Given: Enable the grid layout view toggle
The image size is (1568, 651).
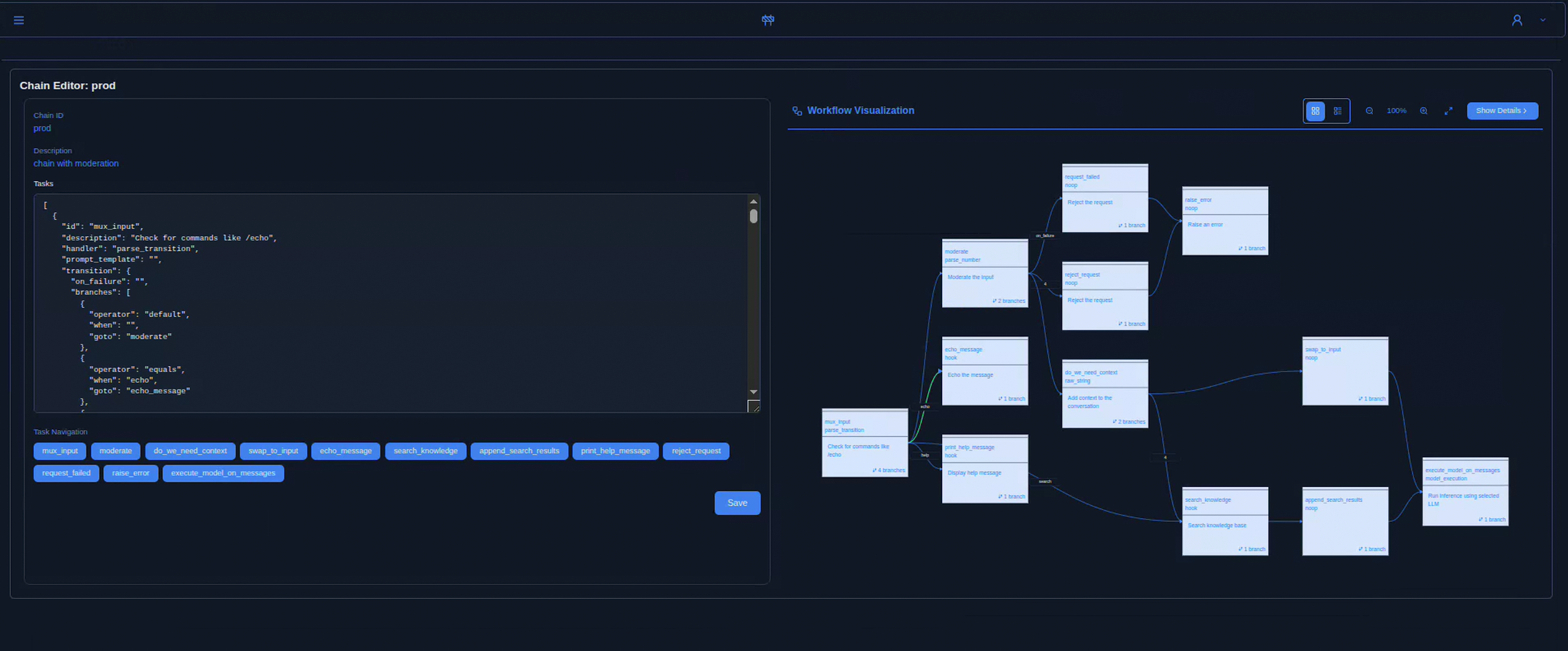Looking at the screenshot, I should click(x=1315, y=111).
